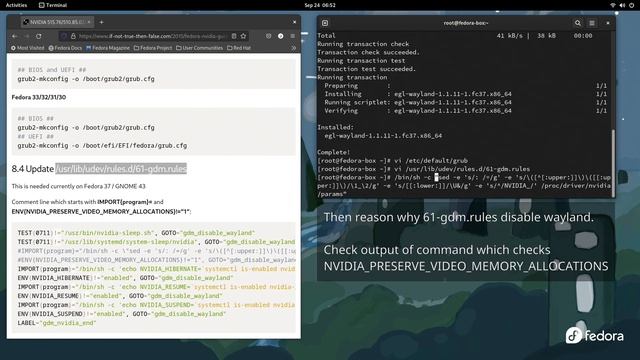This screenshot has height=360, width=640.
Task: Select the NVIDIA 515.76 browser tab
Action: [x=57, y=22]
